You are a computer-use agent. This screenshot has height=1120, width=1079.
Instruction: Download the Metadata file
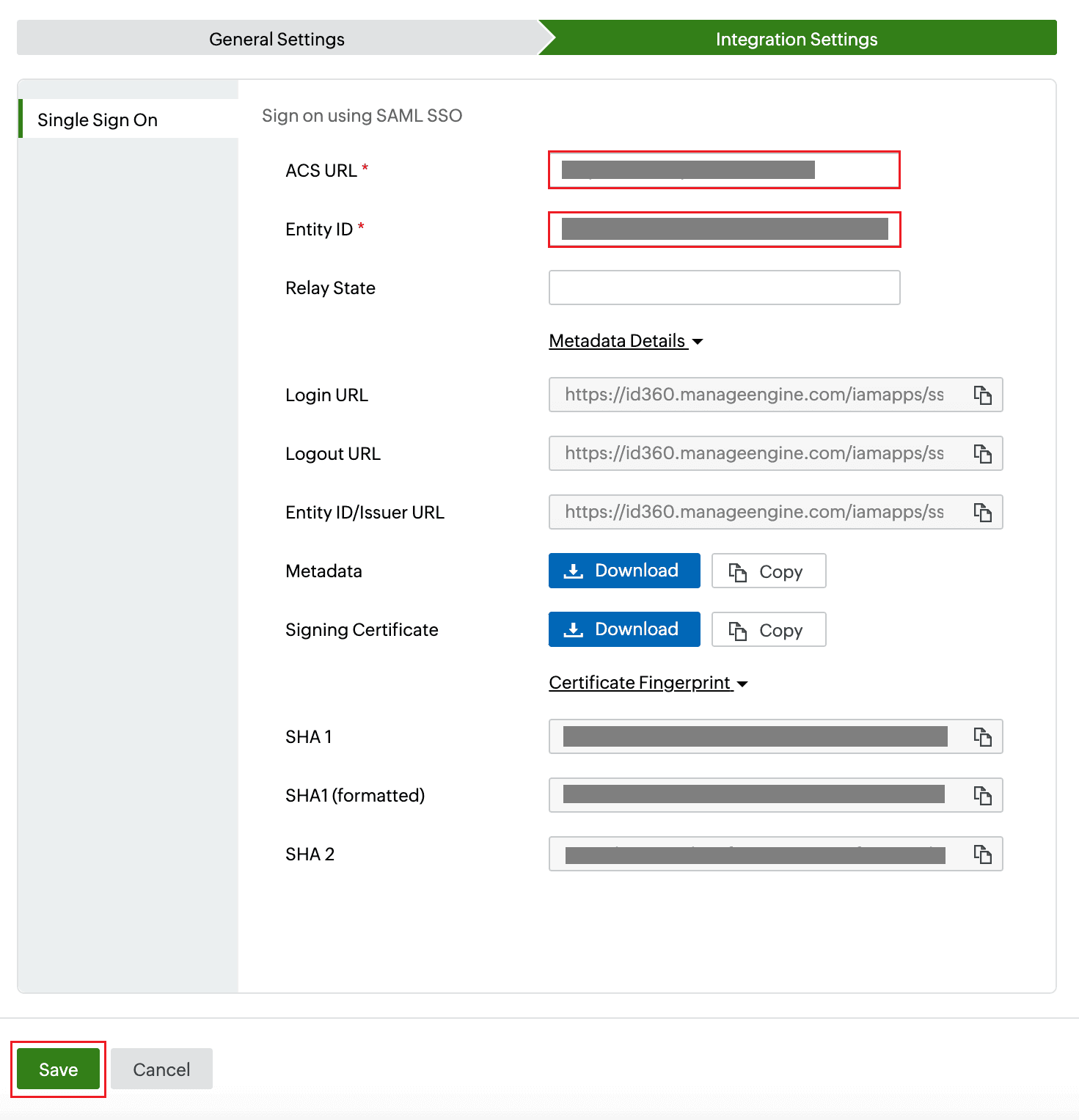[x=624, y=571]
